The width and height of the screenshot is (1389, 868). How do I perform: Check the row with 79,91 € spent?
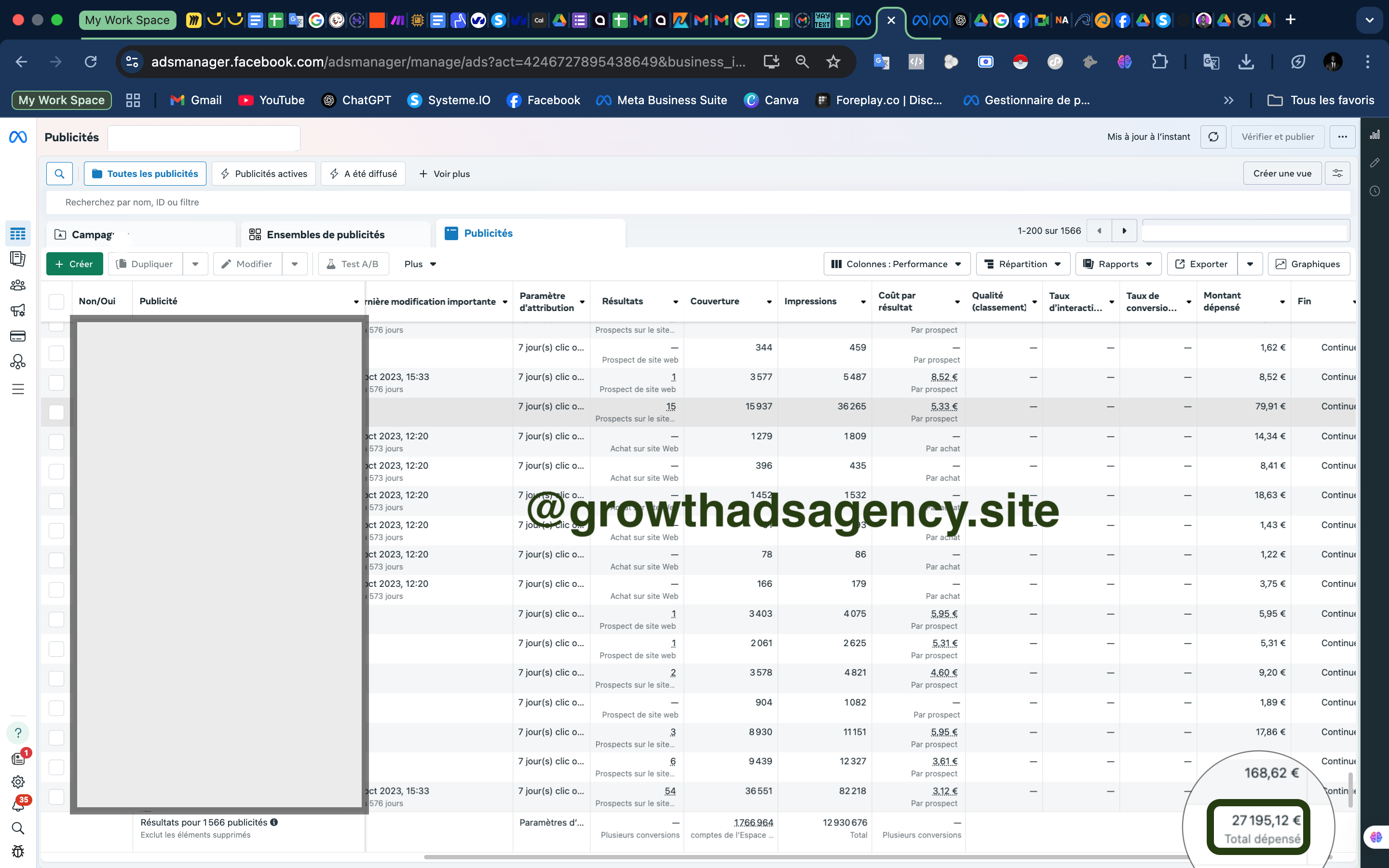coord(56,412)
